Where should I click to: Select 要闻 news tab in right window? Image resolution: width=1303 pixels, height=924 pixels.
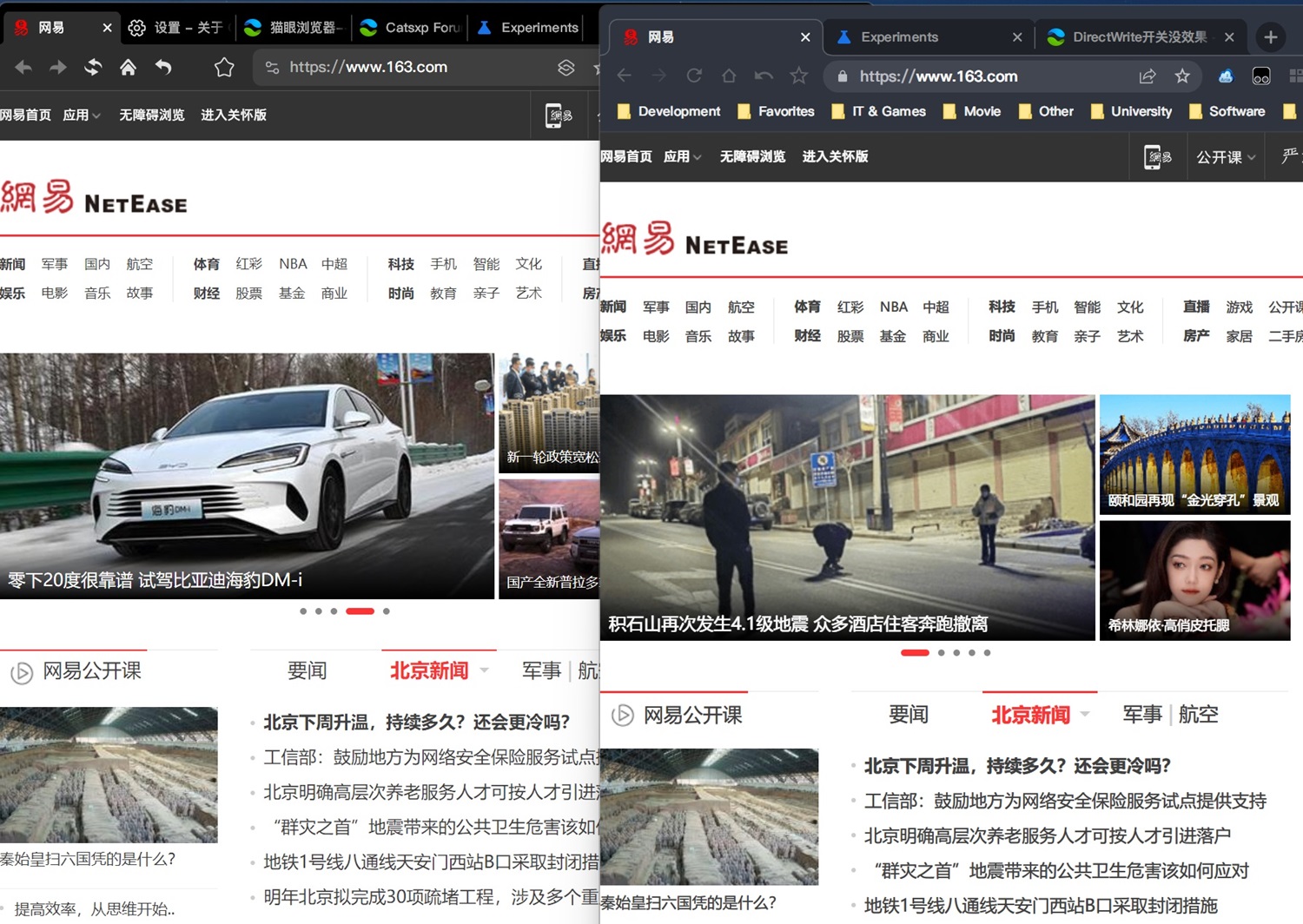click(909, 715)
